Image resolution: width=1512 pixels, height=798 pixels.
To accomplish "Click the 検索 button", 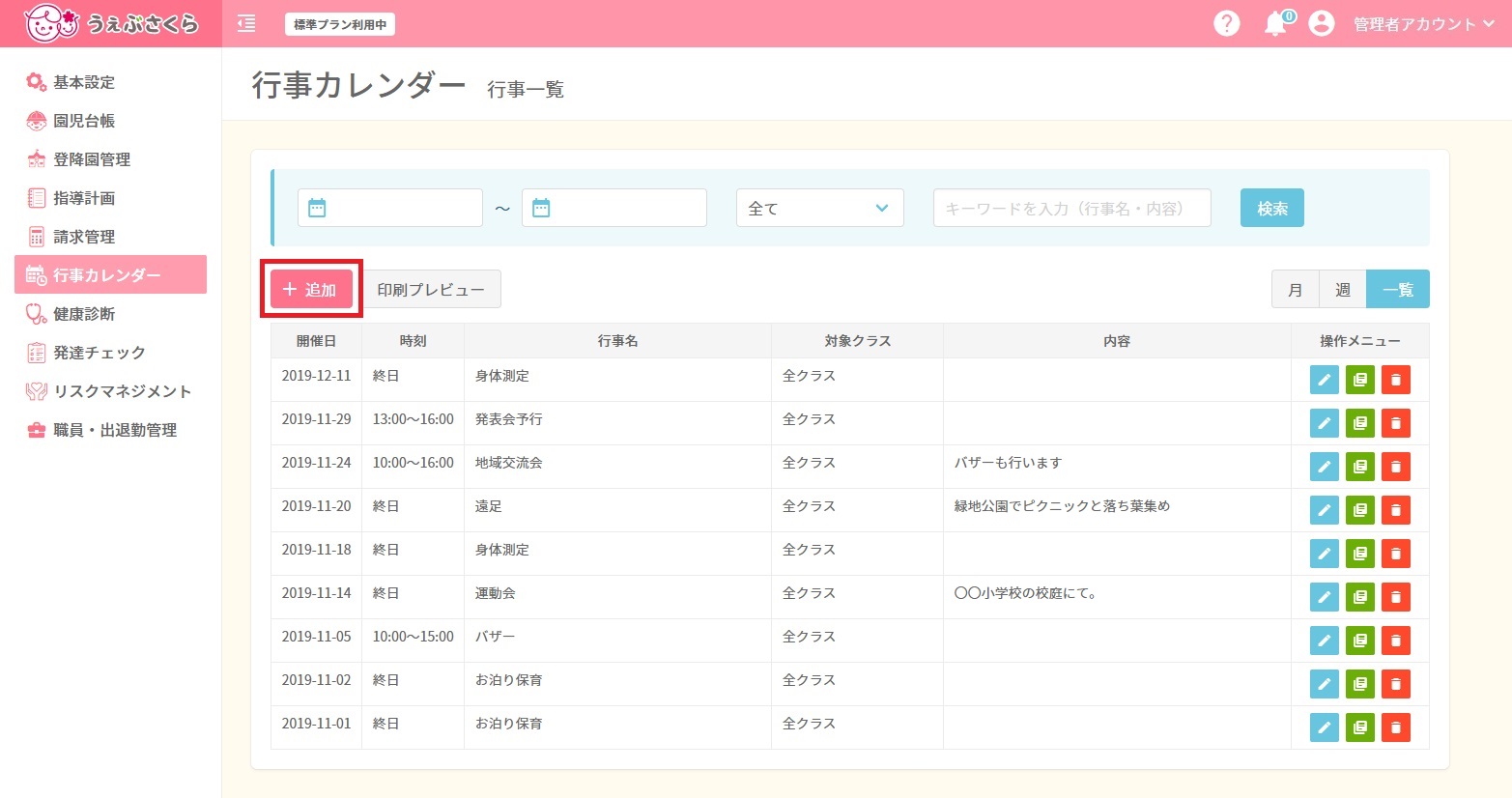I will tap(1272, 208).
